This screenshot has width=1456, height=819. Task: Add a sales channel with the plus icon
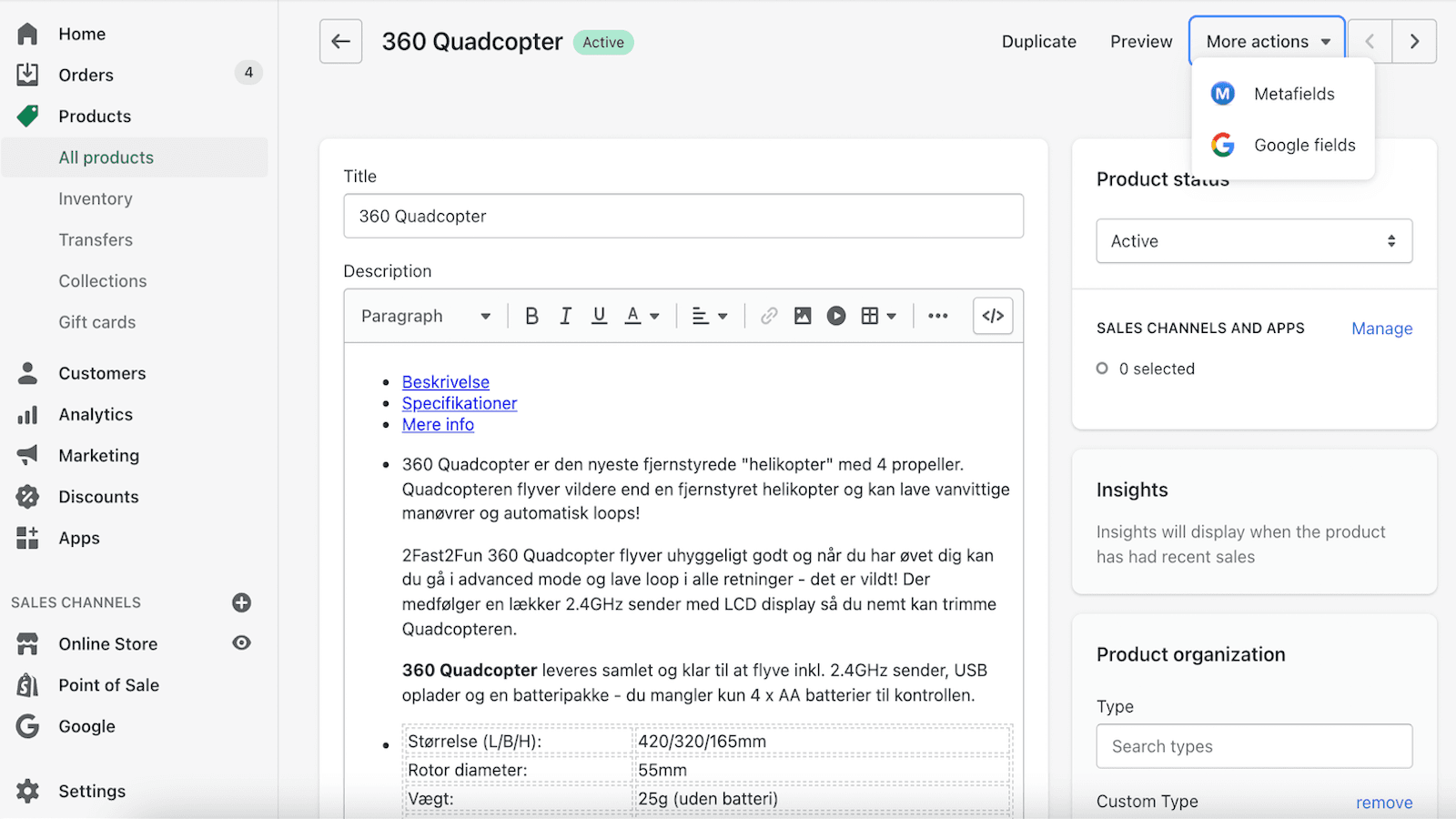click(240, 602)
